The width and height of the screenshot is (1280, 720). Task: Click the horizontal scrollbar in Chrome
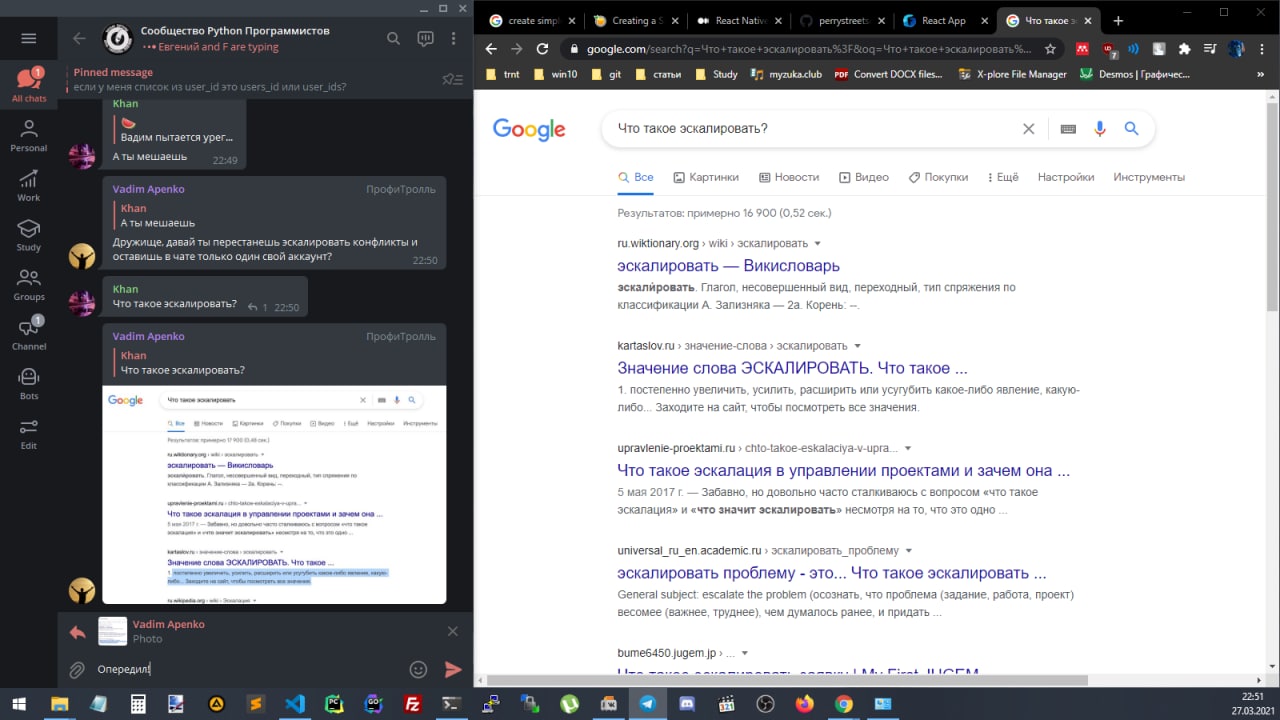coord(785,680)
